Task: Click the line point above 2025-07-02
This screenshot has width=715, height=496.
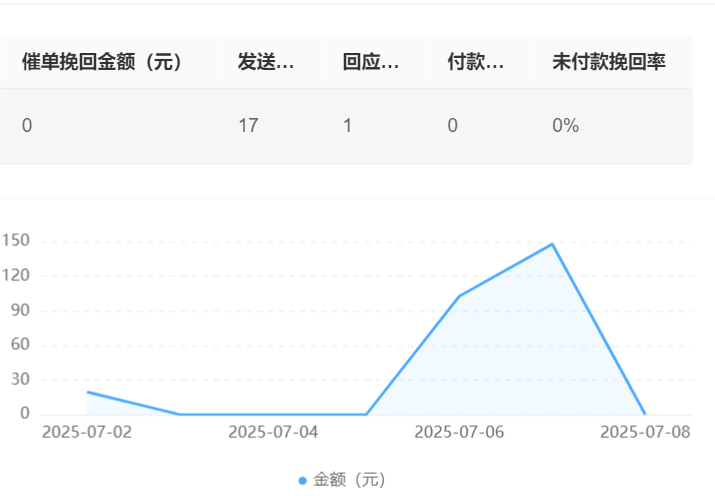Action: (x=88, y=392)
